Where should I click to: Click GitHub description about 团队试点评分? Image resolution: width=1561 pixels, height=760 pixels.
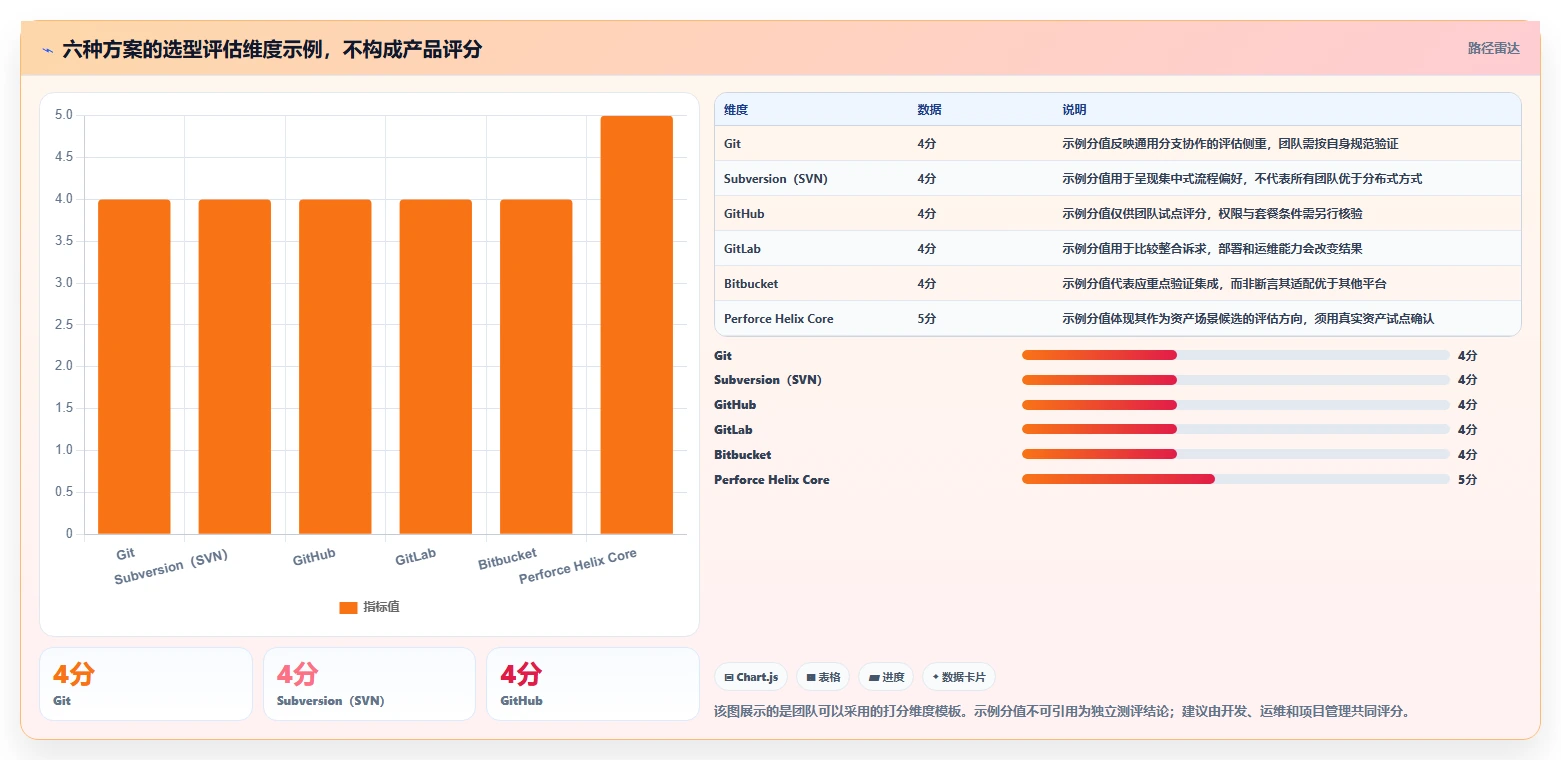click(1212, 213)
